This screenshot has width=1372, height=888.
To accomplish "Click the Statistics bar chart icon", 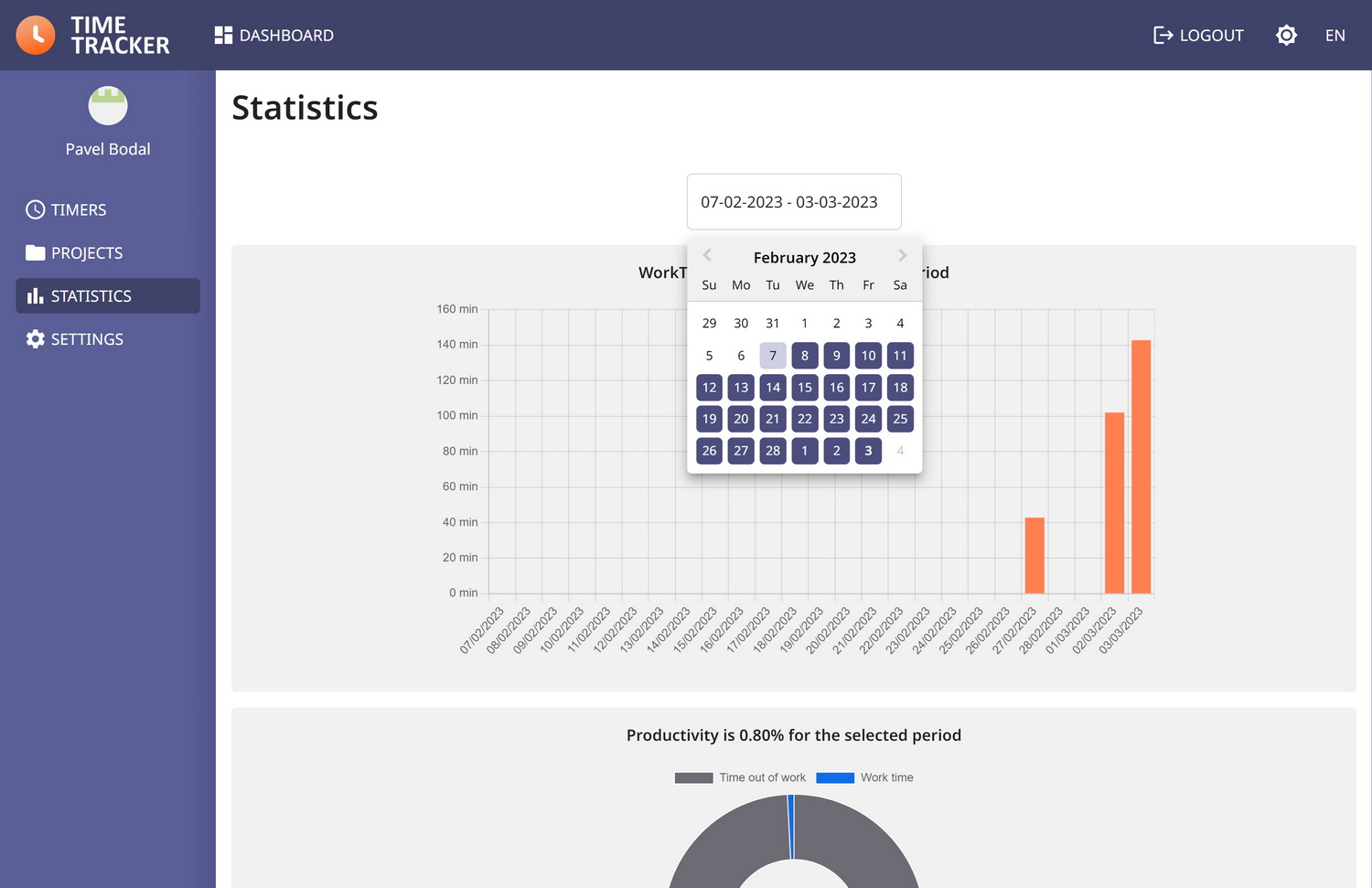I will [35, 295].
